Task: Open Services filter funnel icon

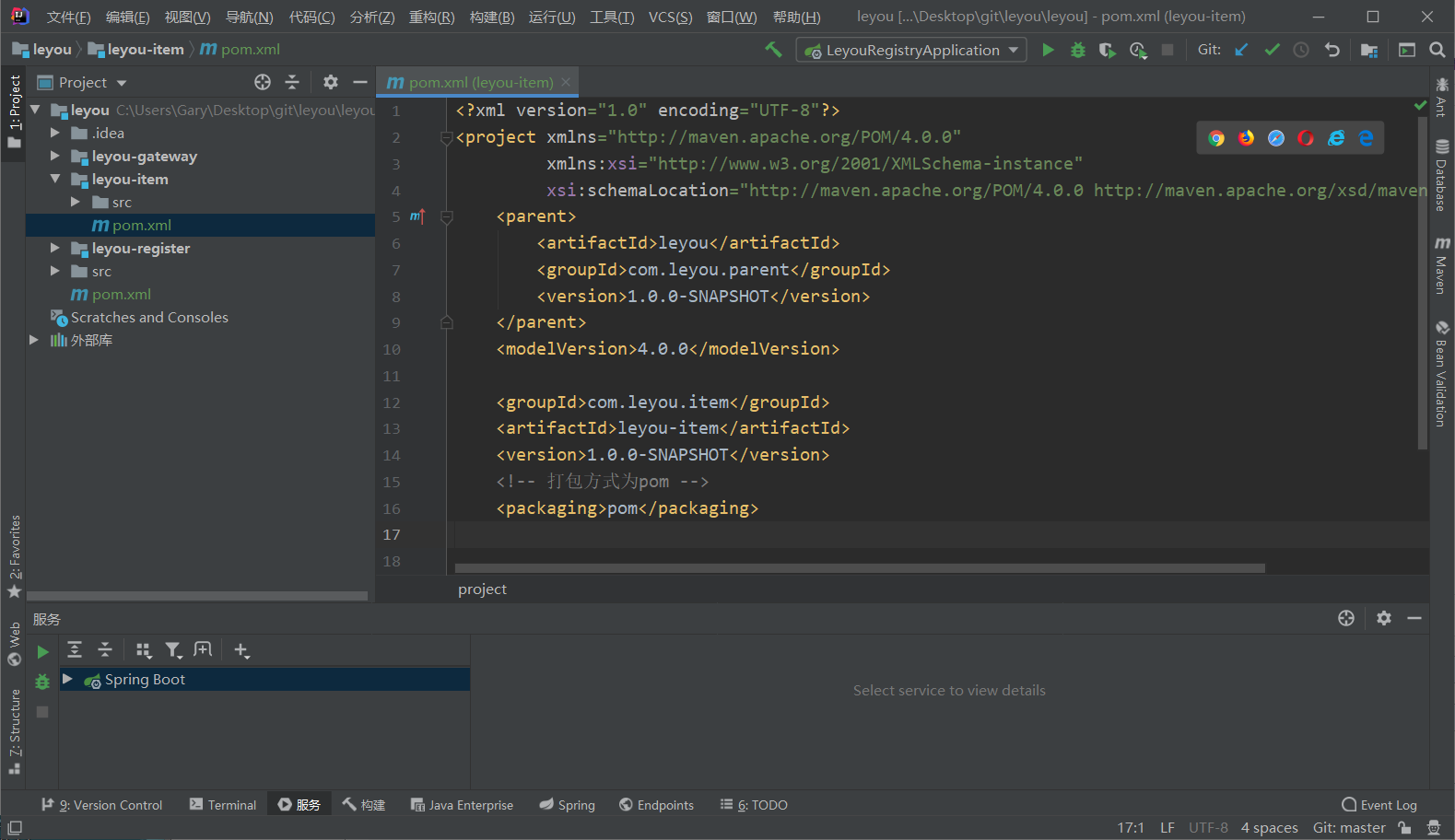Action: (x=173, y=650)
